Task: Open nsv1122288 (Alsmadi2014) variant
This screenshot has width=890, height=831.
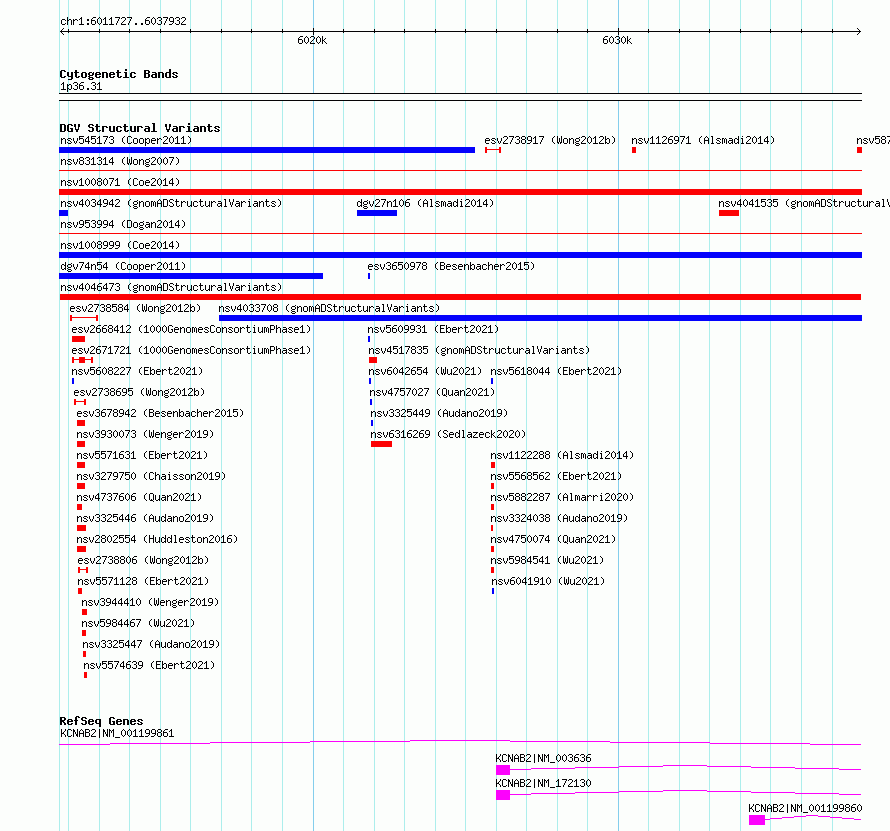Action: 562,455
